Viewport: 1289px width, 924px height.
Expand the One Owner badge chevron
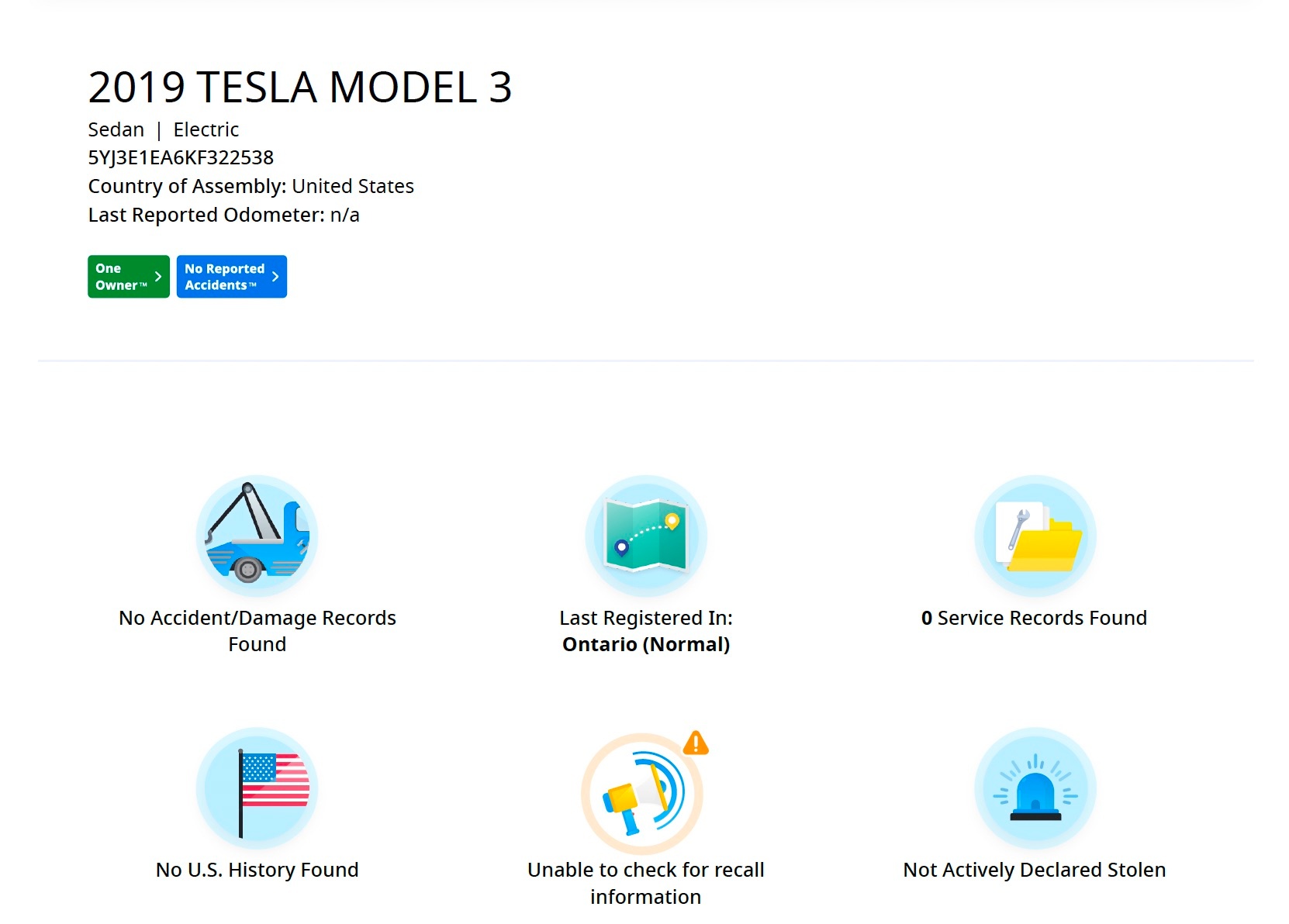coord(158,277)
